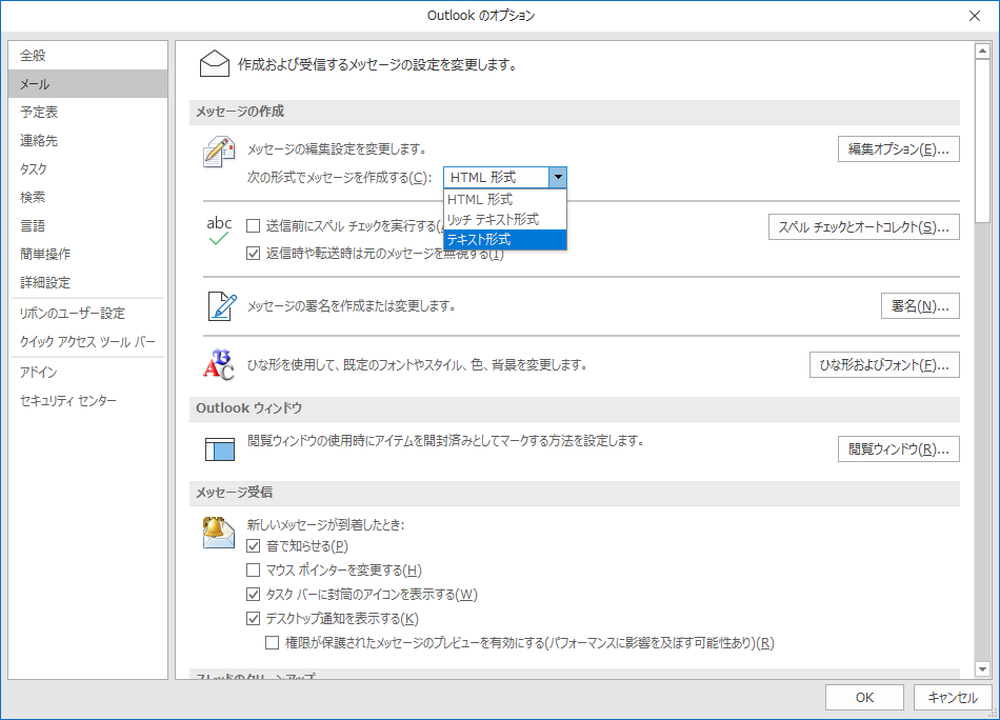Click the bell and envelope notification icon
This screenshot has width=1000, height=720.
click(x=218, y=531)
